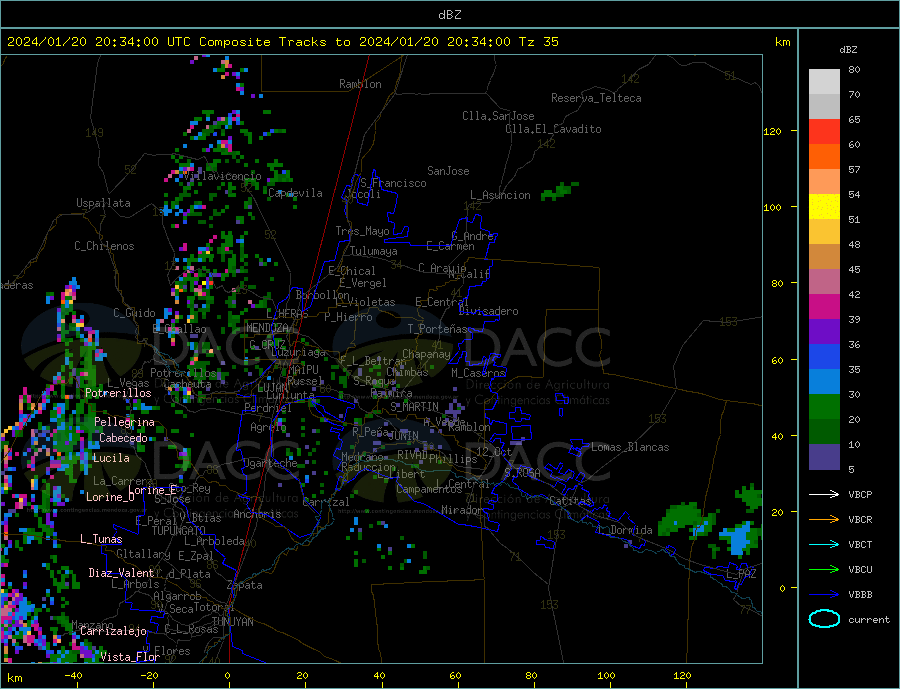Viewport: 900px width, 689px height.
Task: Click the green radar echo near L_Asuncion
Action: coord(560,191)
